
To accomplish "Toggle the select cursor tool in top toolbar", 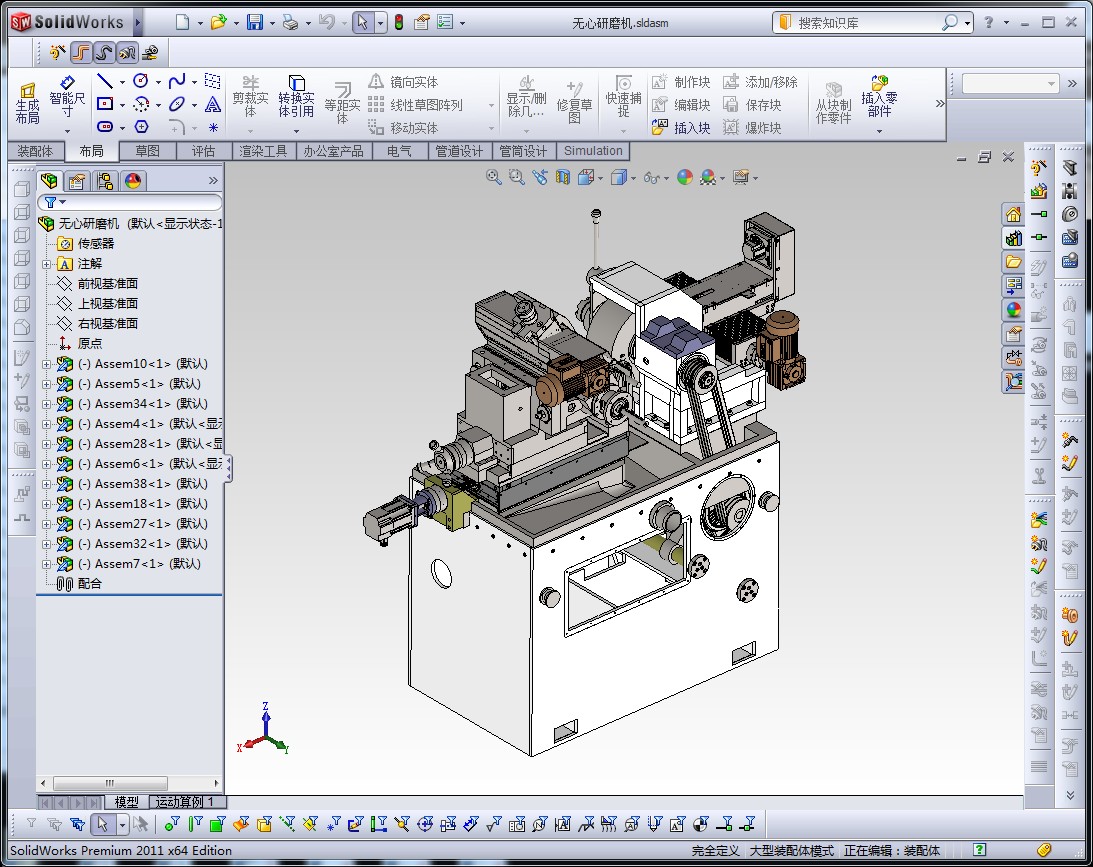I will tap(363, 22).
